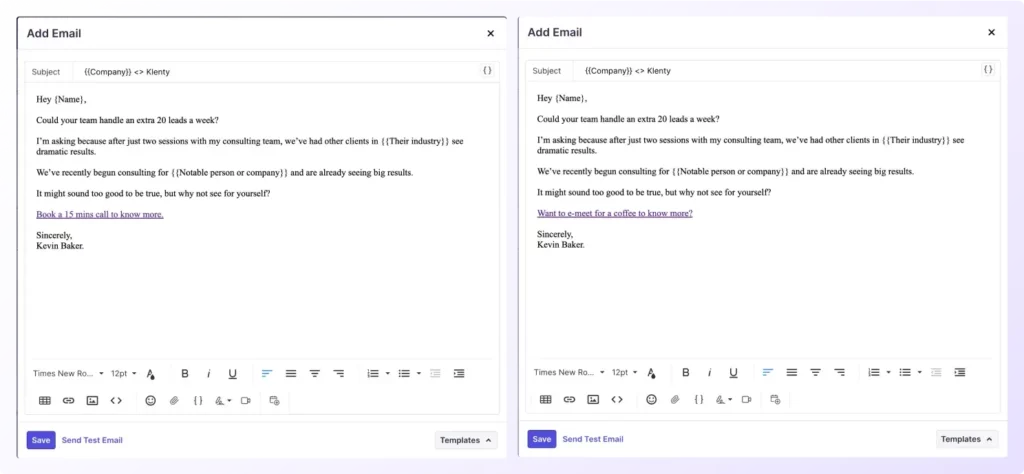Open 12pt font size dropdown, right dialog
The height and width of the screenshot is (474, 1024).
[x=625, y=372]
